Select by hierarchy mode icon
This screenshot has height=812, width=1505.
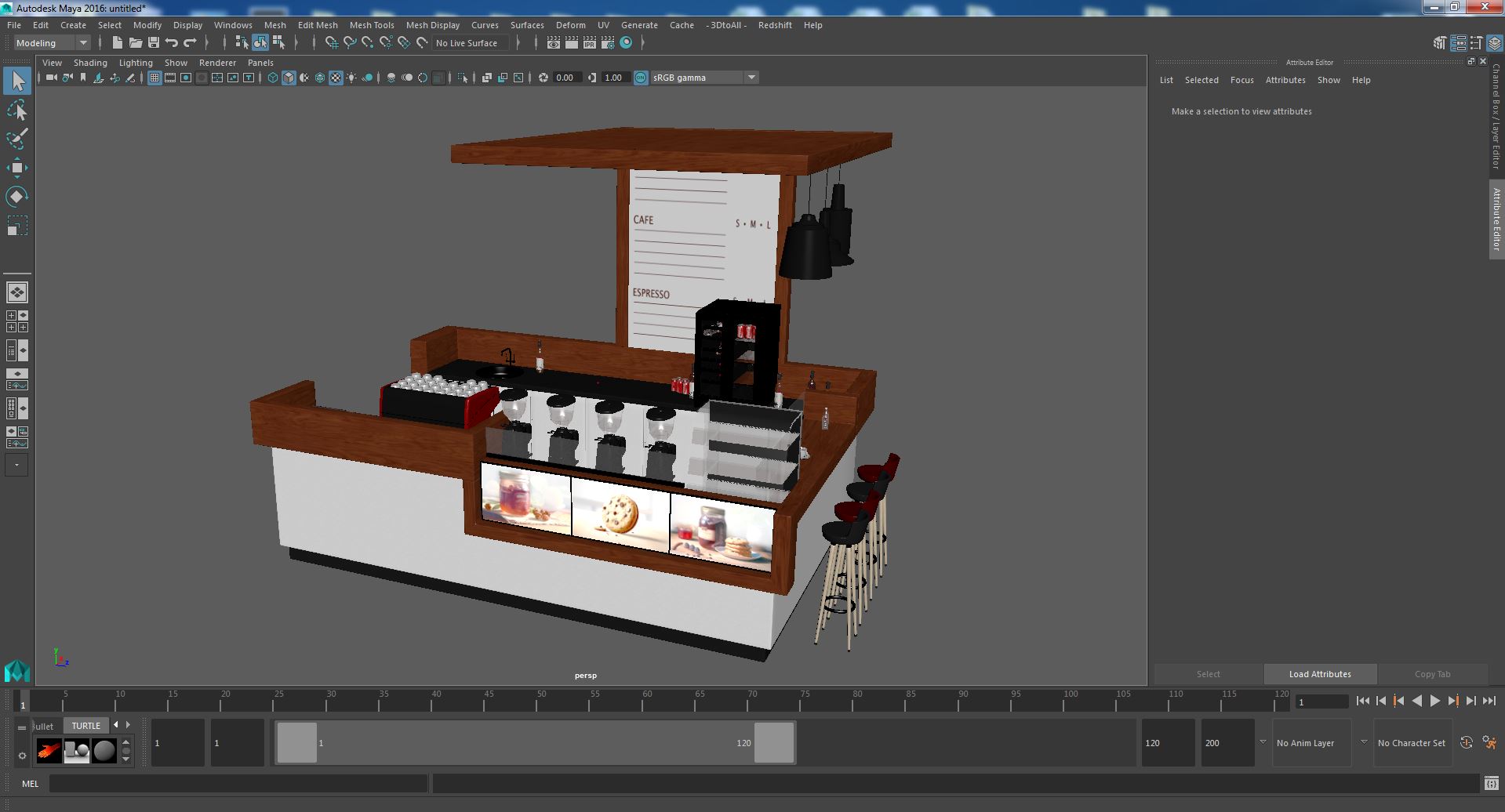pyautogui.click(x=242, y=42)
